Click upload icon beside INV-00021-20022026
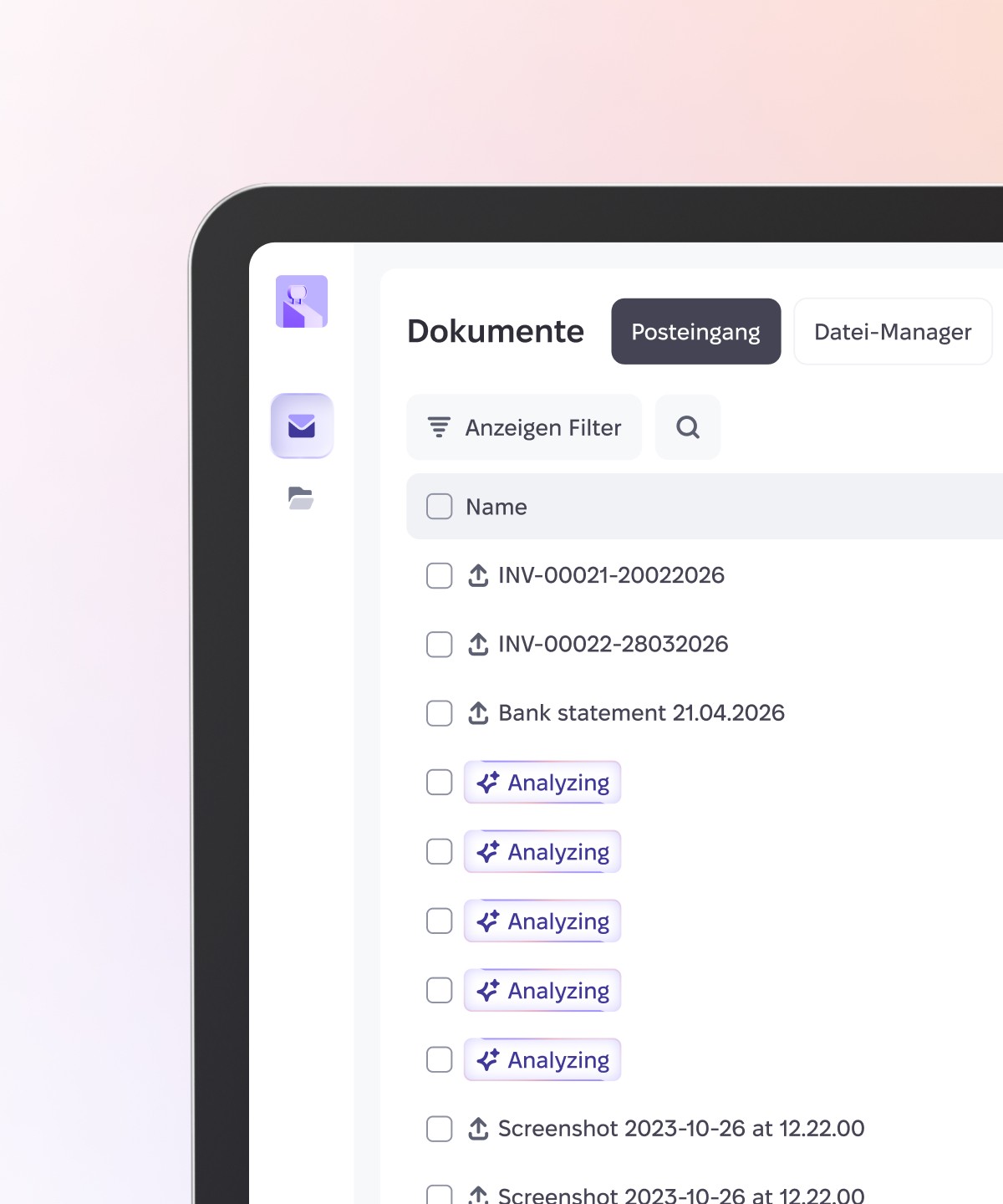This screenshot has width=1003, height=1204. (478, 575)
